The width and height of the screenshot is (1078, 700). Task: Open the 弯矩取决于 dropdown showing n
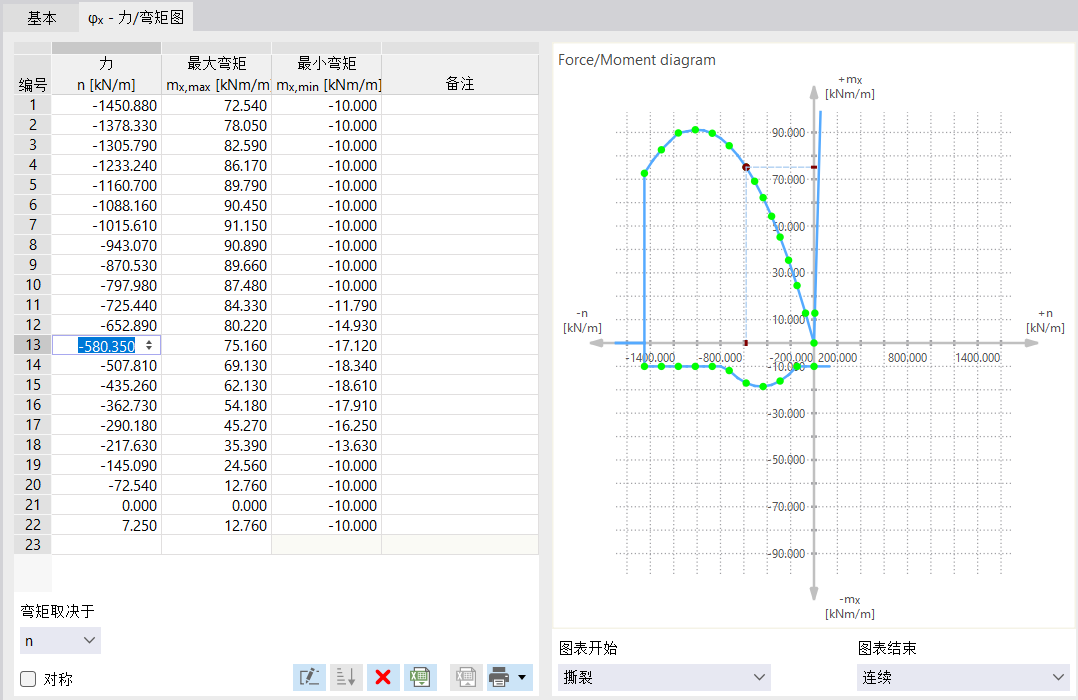(x=60, y=641)
